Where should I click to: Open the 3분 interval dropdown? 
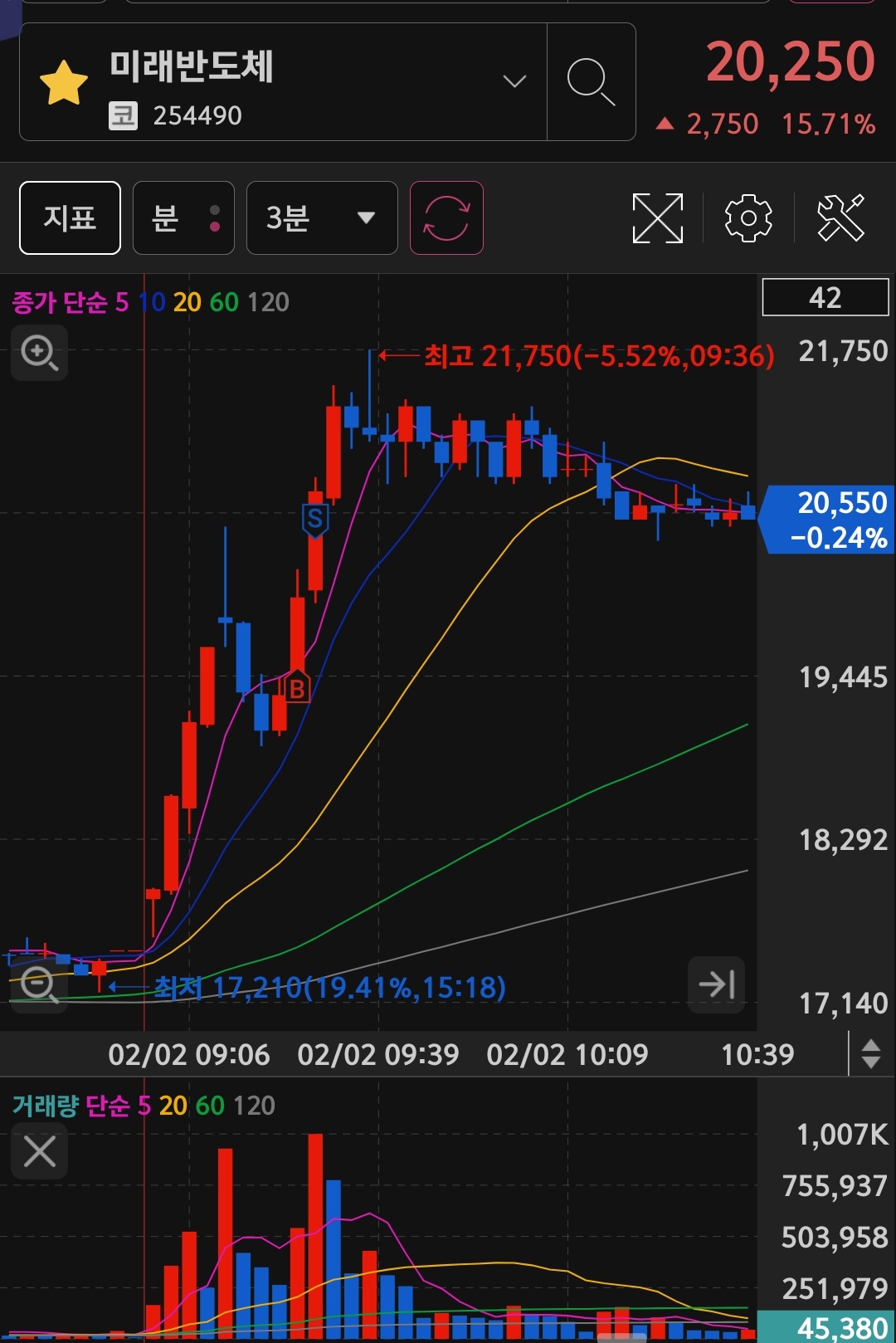[322, 217]
